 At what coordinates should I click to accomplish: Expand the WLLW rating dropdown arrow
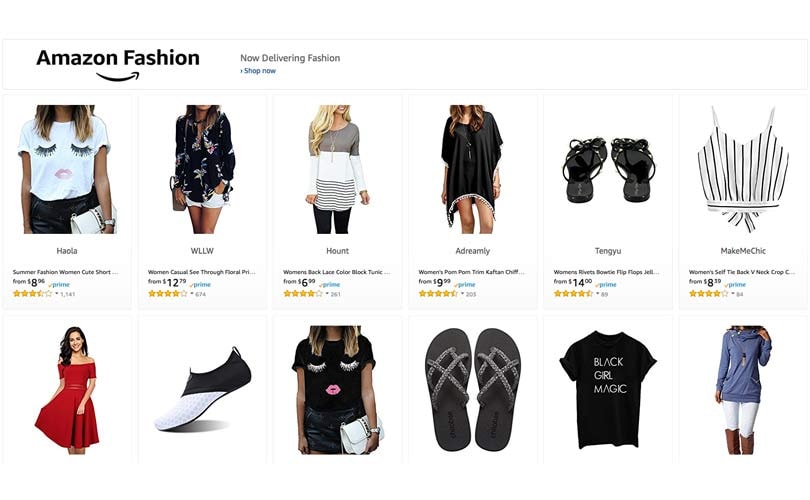(190, 294)
